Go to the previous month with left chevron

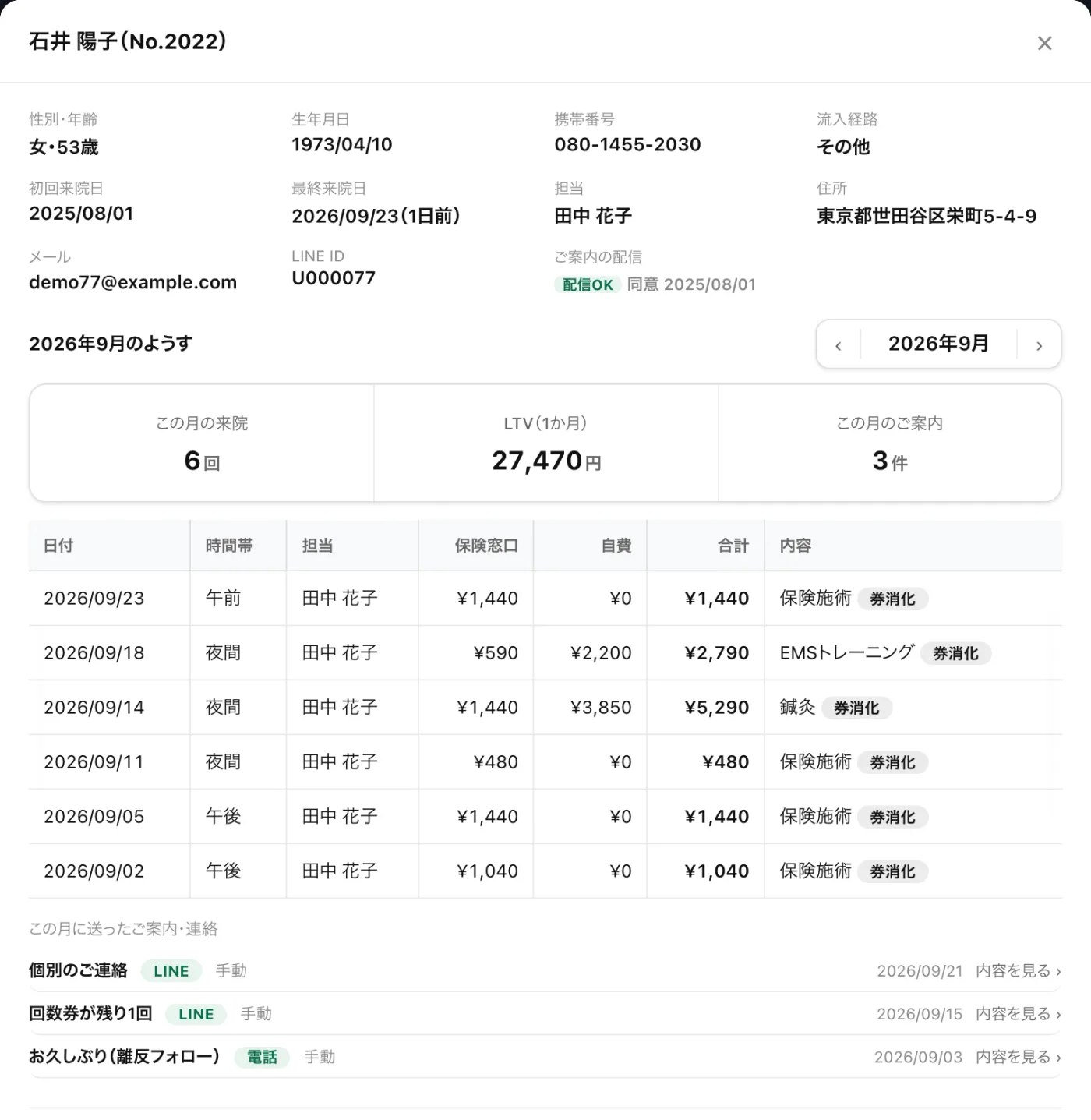click(839, 344)
